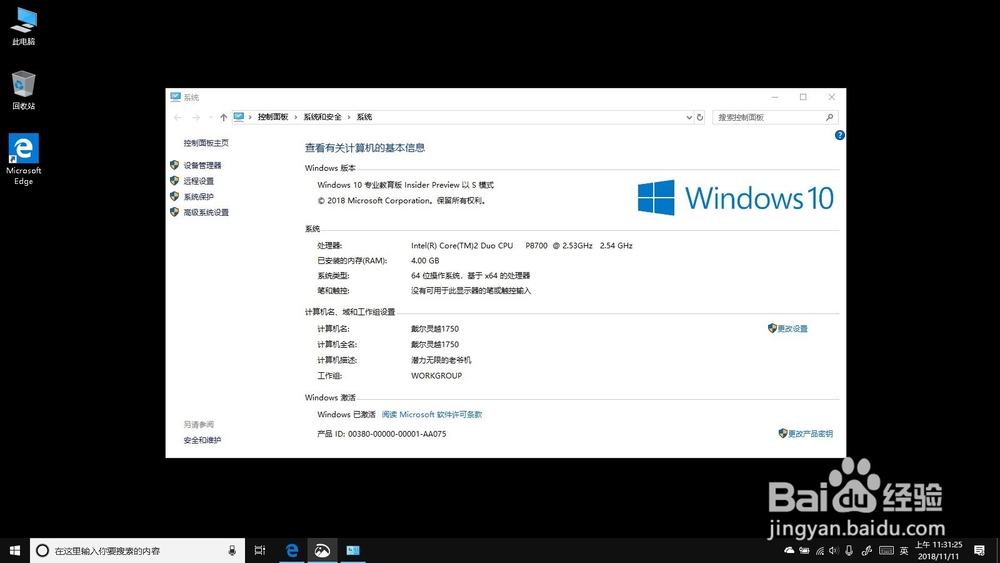Select the 潜力无限的老爷机 description text
This screenshot has height=563, width=1000.
point(441,360)
